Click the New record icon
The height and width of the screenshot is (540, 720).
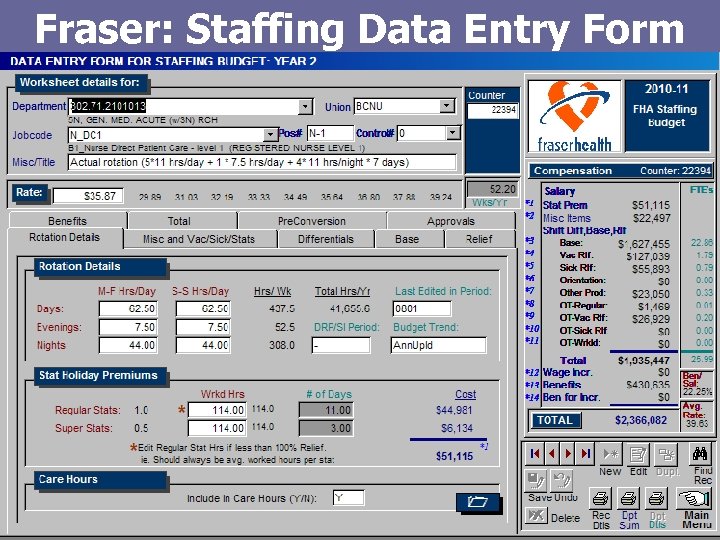610,454
